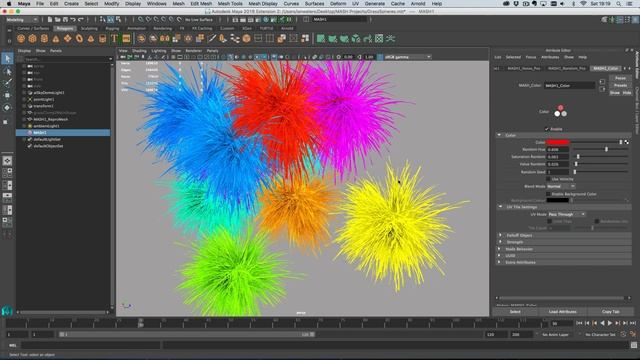Click the Hide button in Attribute Editor
The image size is (640, 360).
click(x=627, y=93)
